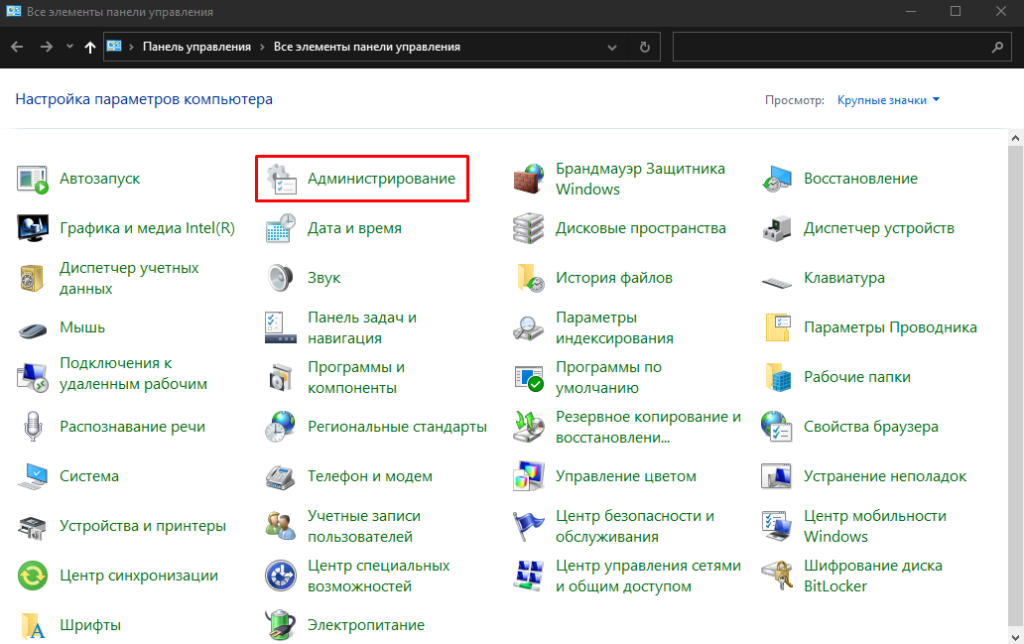The width and height of the screenshot is (1024, 644).
Task: Click the Мышь mouse icon
Action: pos(33,328)
